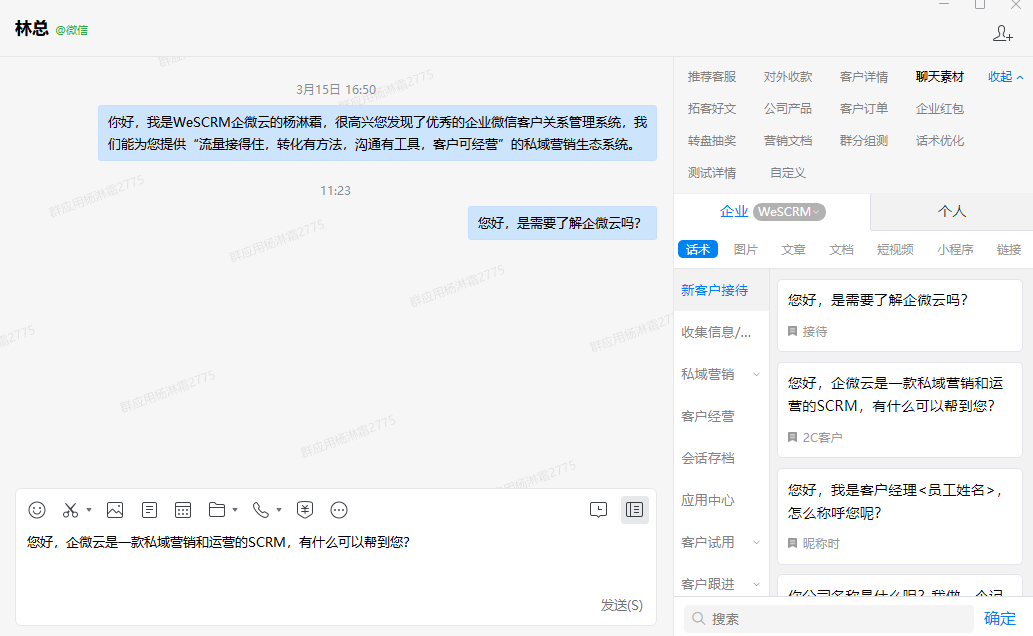Select the 聊天素材 sidebar tab
The image size is (1033, 636).
939,76
